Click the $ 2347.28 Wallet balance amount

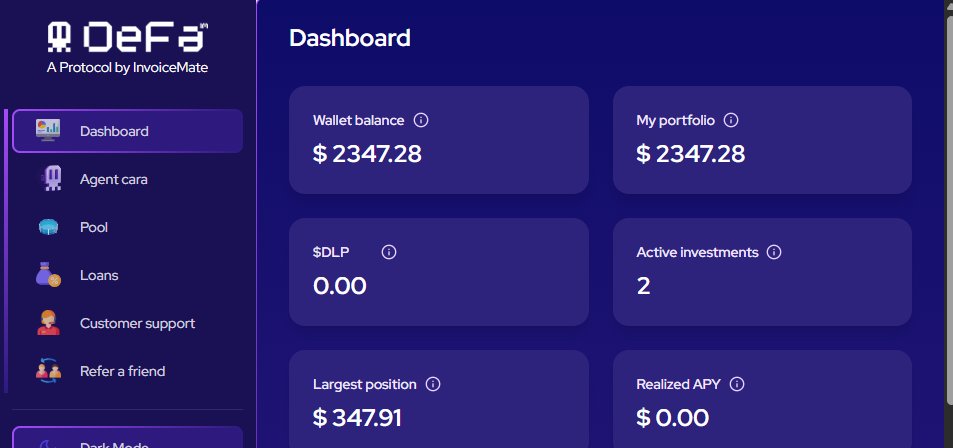tap(367, 154)
